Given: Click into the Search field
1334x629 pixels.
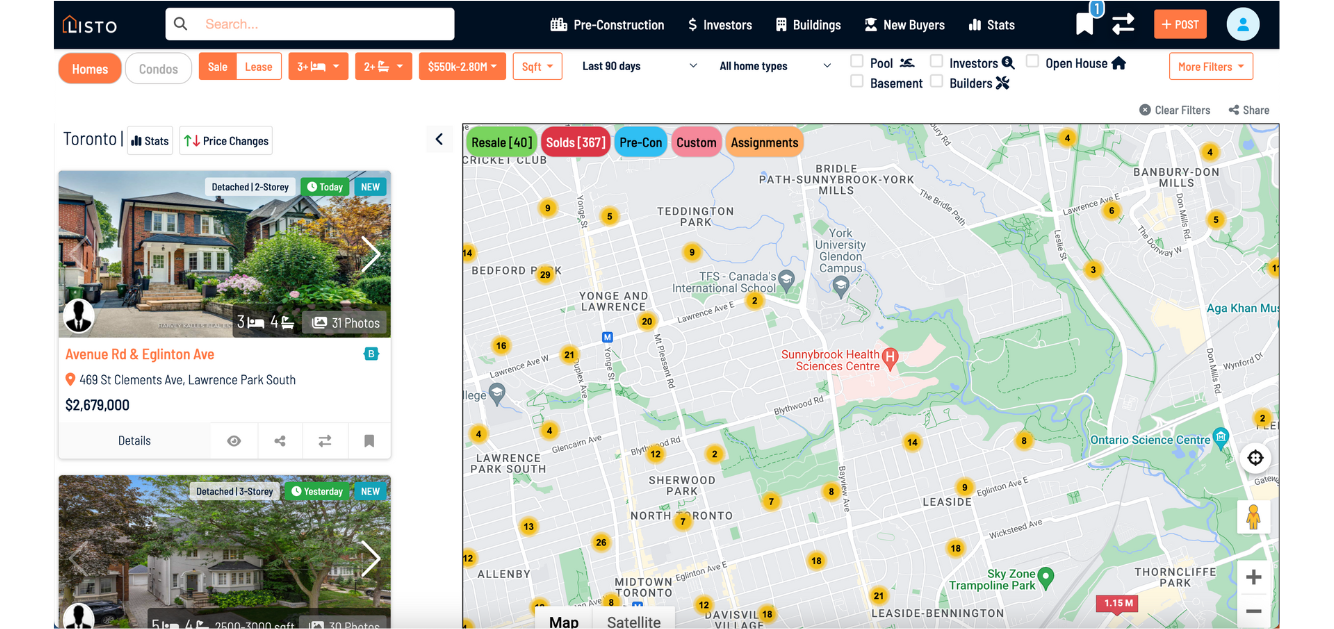Looking at the screenshot, I should click(x=310, y=24).
